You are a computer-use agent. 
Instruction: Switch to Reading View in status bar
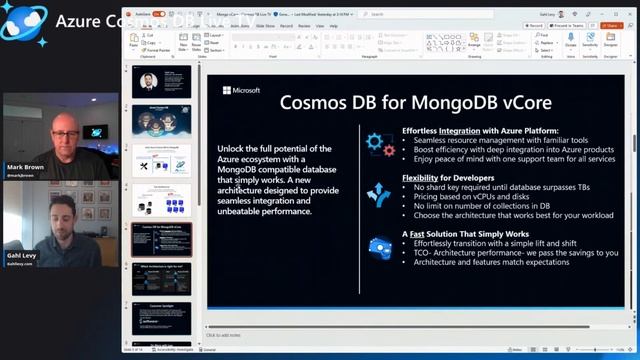556,350
